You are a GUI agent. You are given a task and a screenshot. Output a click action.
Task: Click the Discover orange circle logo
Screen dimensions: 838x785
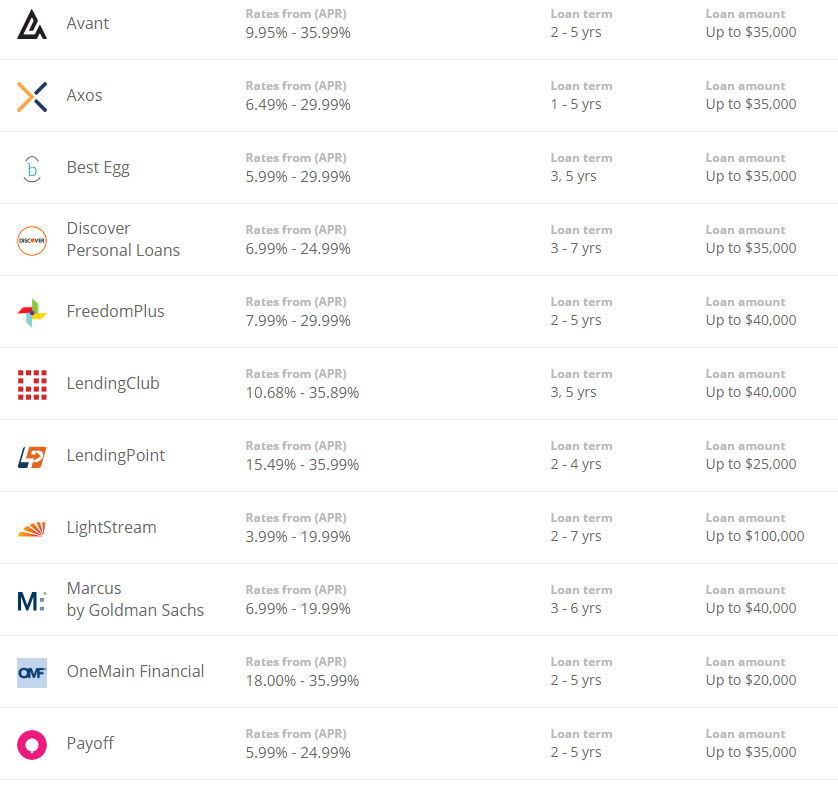(x=32, y=240)
